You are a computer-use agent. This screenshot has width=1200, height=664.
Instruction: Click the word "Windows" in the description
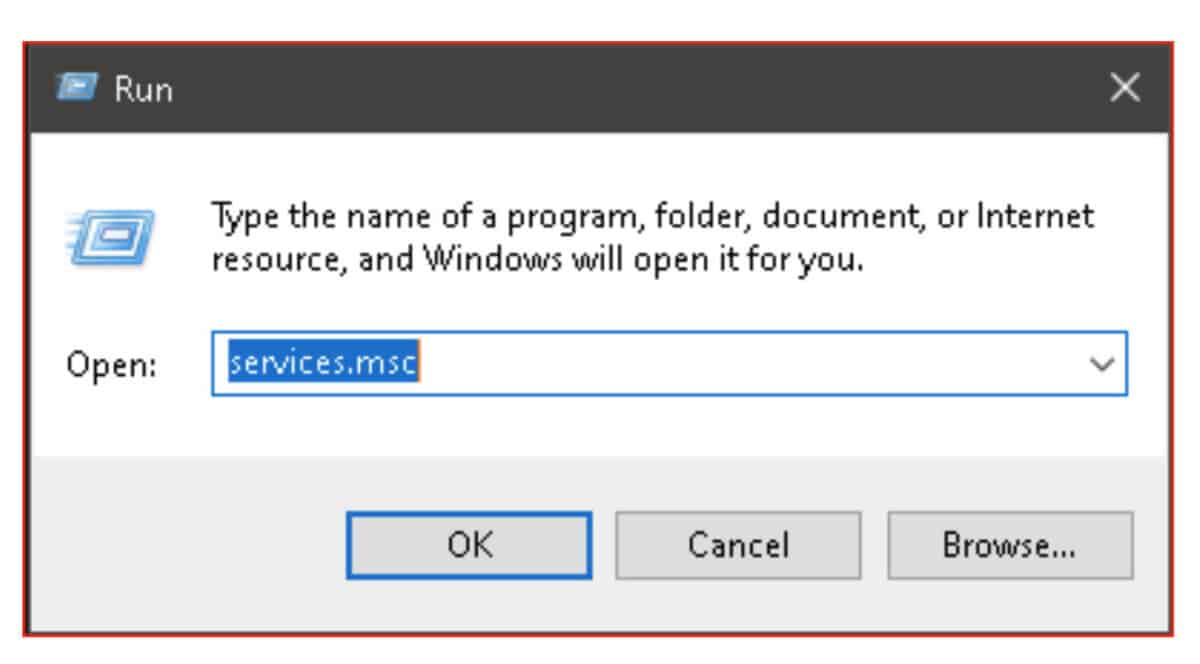coord(490,262)
